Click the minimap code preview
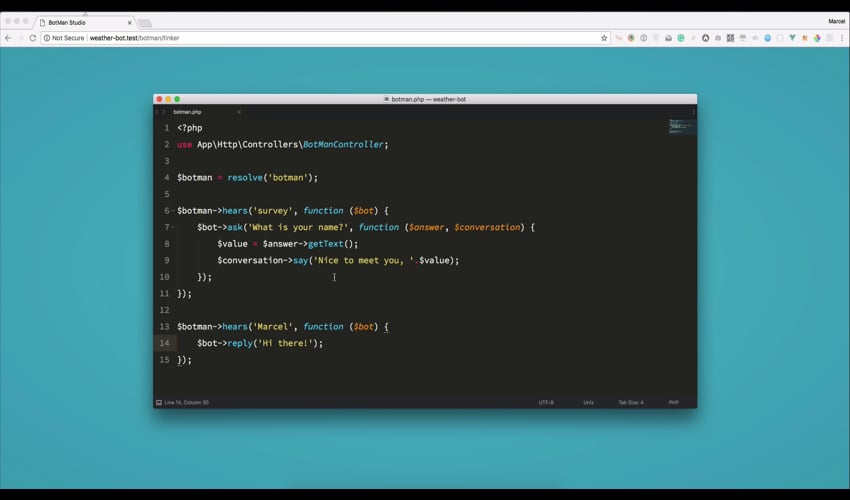 click(x=681, y=126)
